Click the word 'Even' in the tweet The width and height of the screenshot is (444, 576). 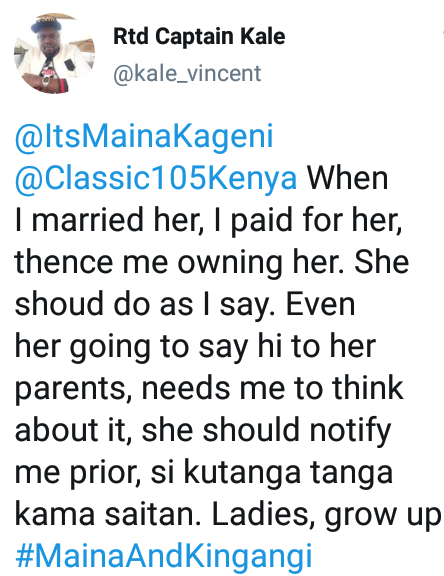tap(321, 304)
